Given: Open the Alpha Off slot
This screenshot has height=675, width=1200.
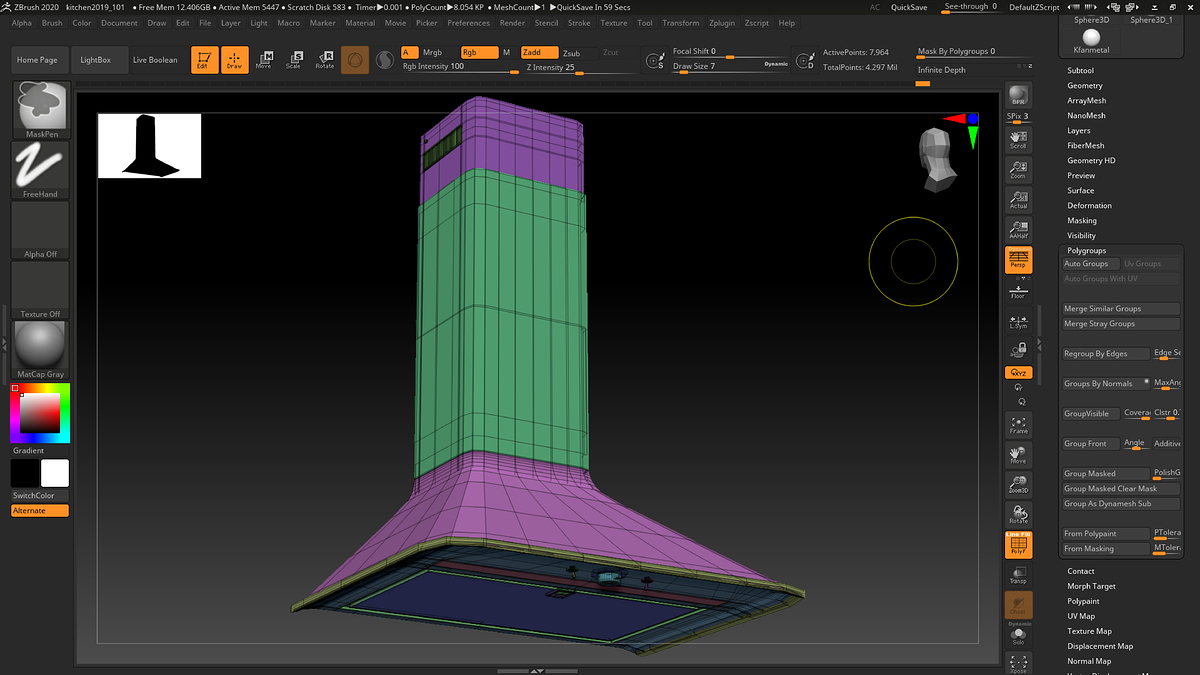Looking at the screenshot, I should (41, 230).
